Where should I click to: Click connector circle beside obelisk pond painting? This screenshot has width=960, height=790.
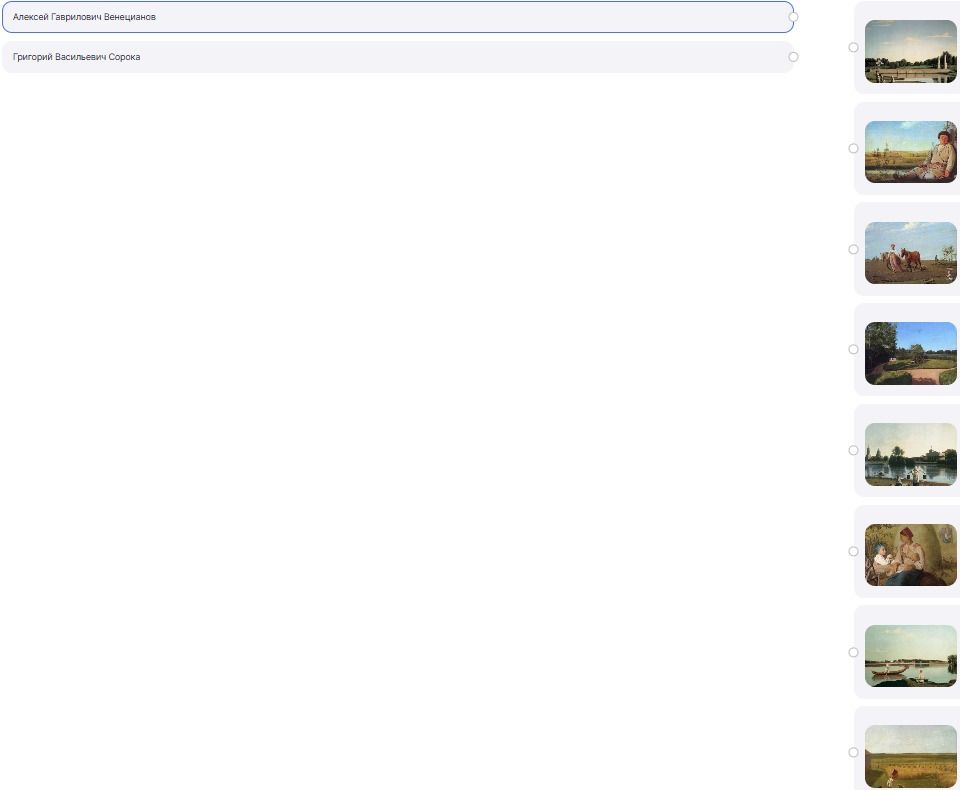point(853,47)
